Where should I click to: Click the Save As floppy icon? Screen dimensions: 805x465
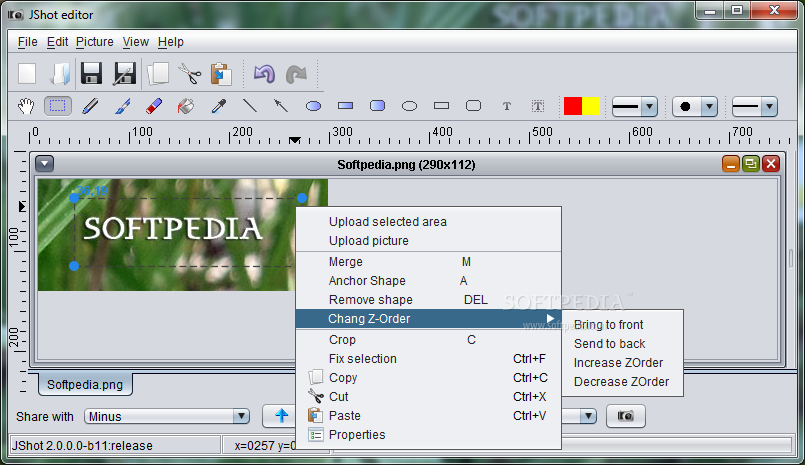[124, 74]
